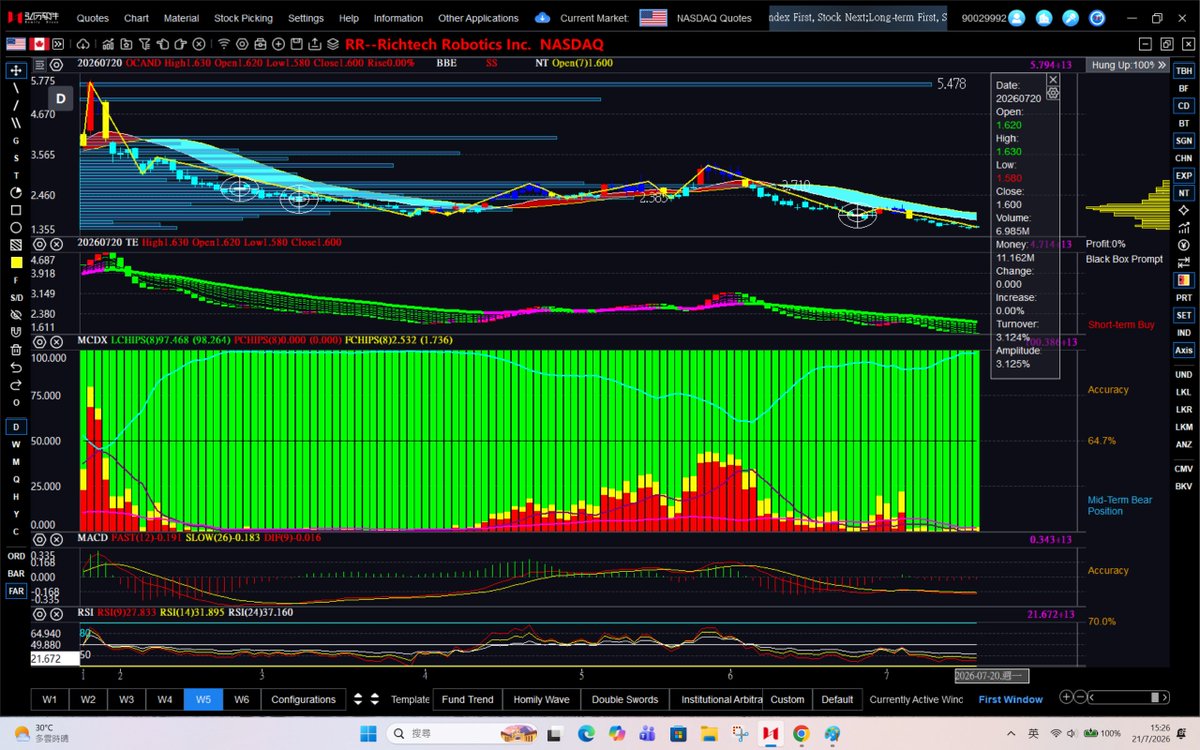The height and width of the screenshot is (750, 1200).
Task: Select the triple parallel lines tool
Action: [x=16, y=123]
